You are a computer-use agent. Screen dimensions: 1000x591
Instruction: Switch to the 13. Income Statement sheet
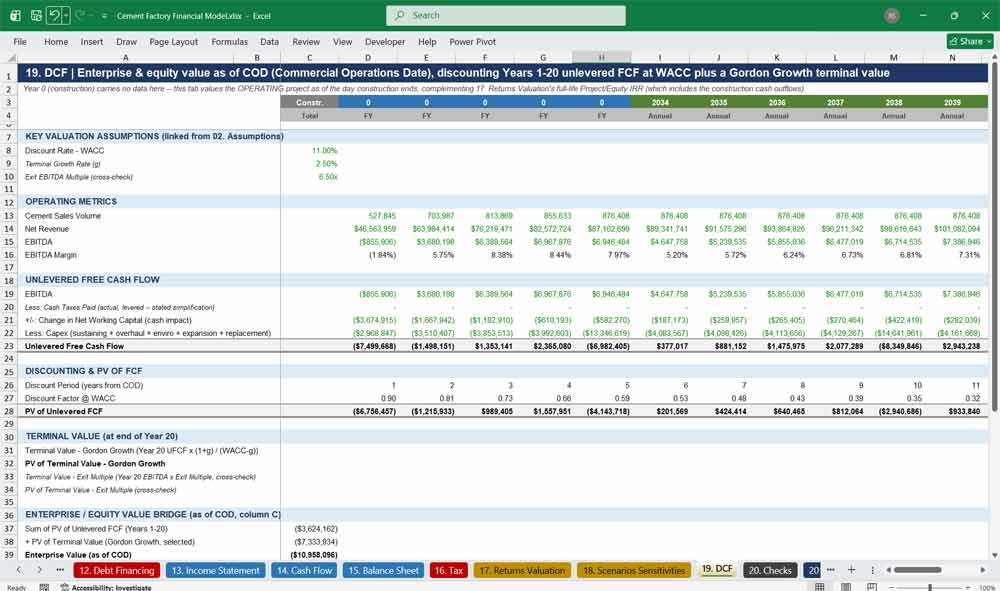(216, 571)
